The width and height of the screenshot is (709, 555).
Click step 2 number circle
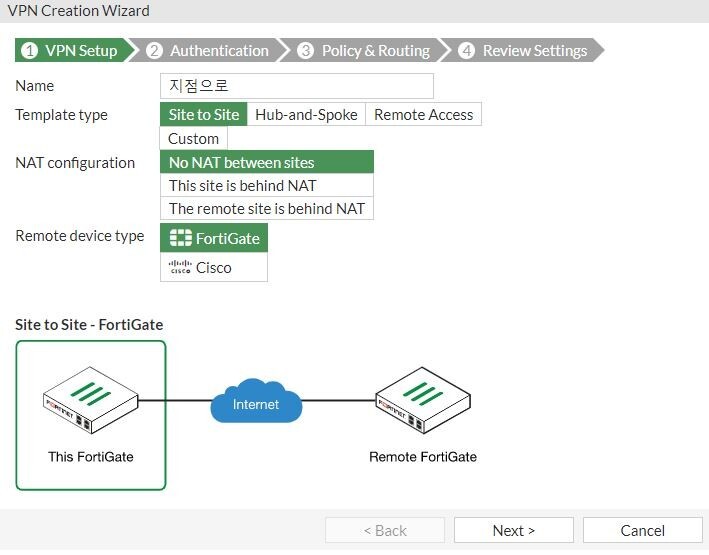click(x=154, y=50)
